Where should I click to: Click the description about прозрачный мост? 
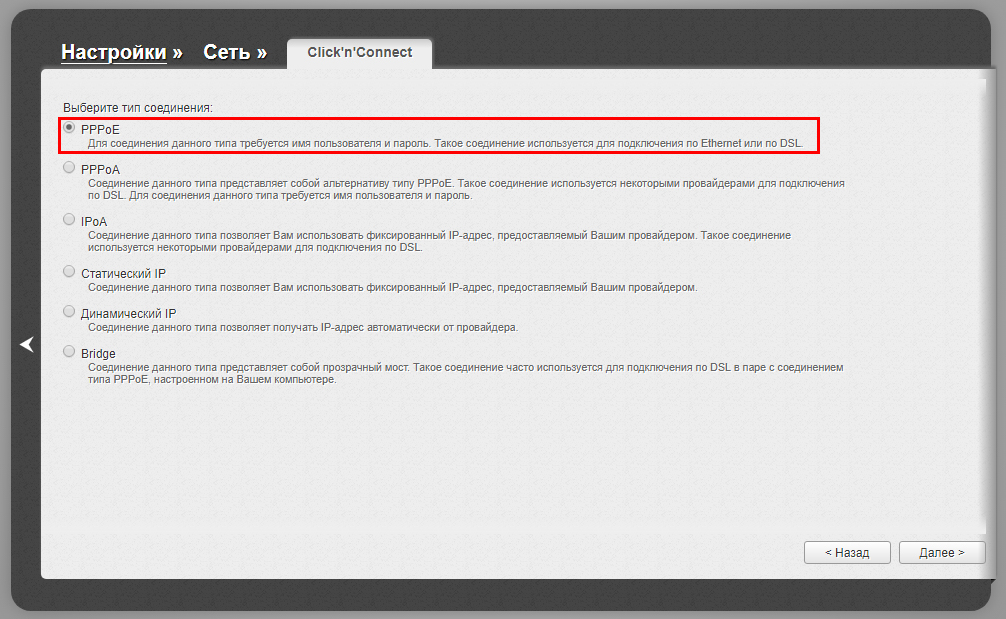tap(466, 373)
